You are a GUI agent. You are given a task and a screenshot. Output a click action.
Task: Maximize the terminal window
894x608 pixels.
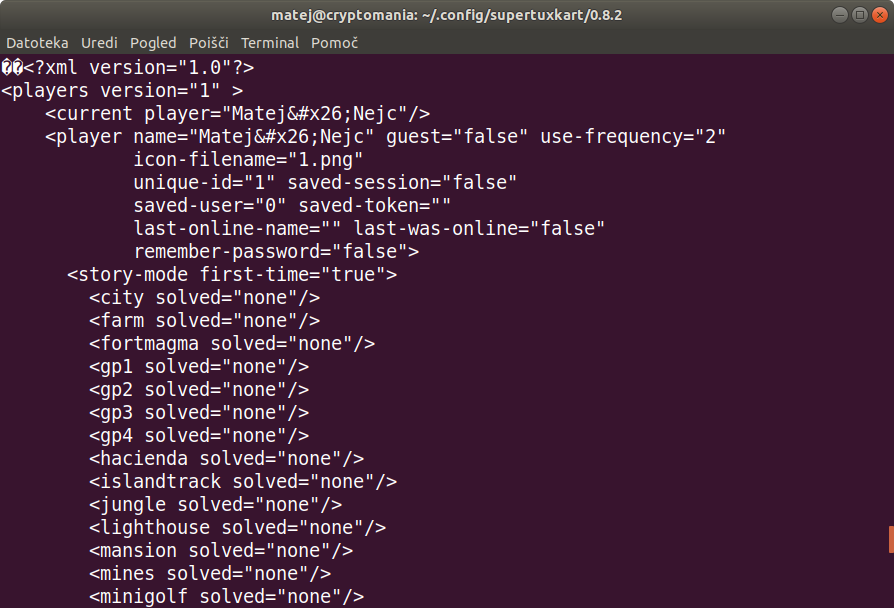click(860, 15)
